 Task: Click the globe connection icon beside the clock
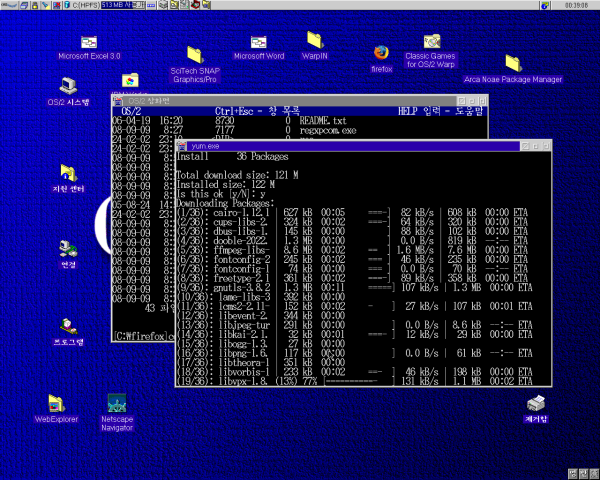[x=545, y=5]
